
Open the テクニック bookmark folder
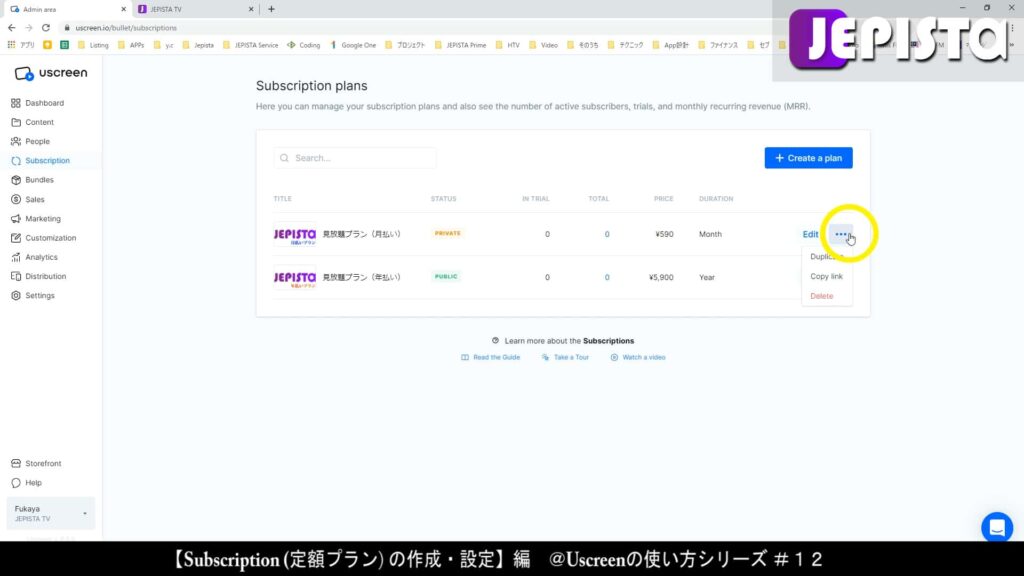[625, 45]
